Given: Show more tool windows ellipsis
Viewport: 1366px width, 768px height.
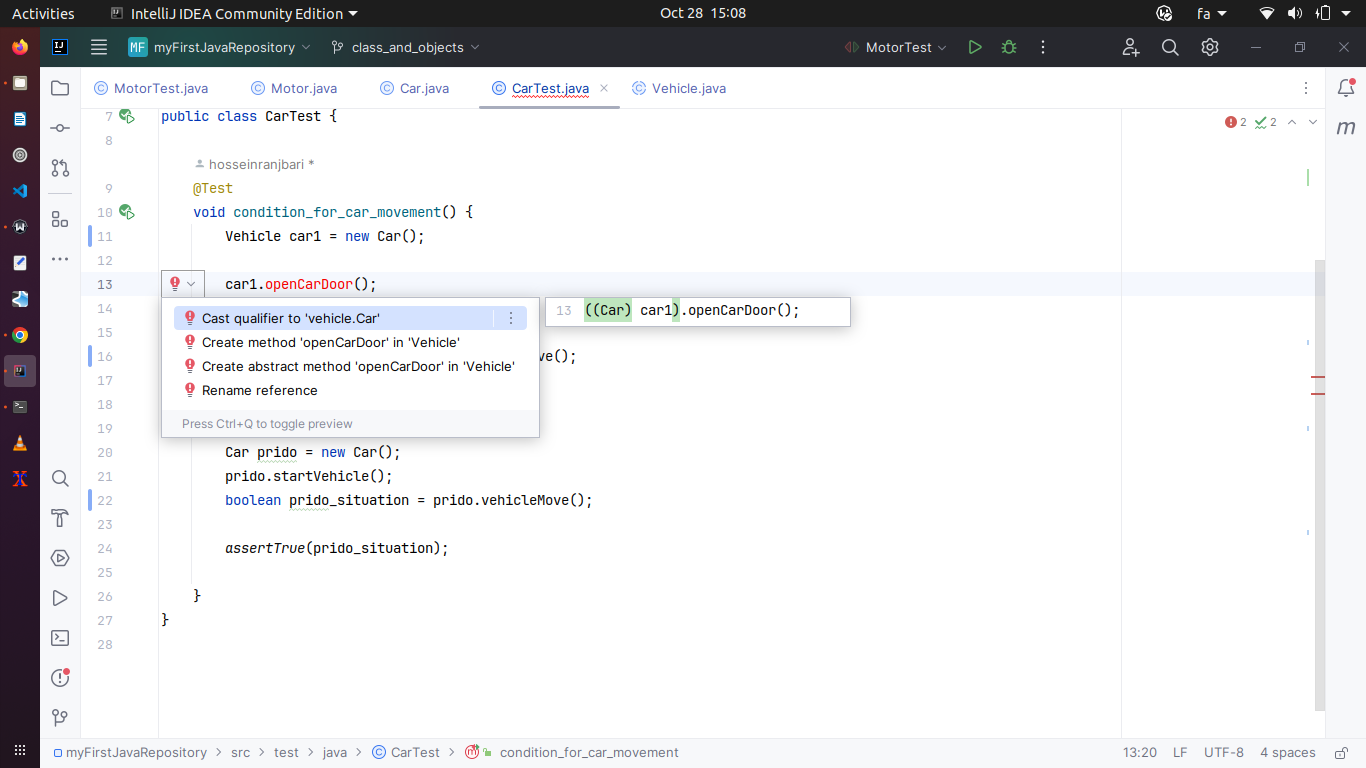Looking at the screenshot, I should [60, 259].
